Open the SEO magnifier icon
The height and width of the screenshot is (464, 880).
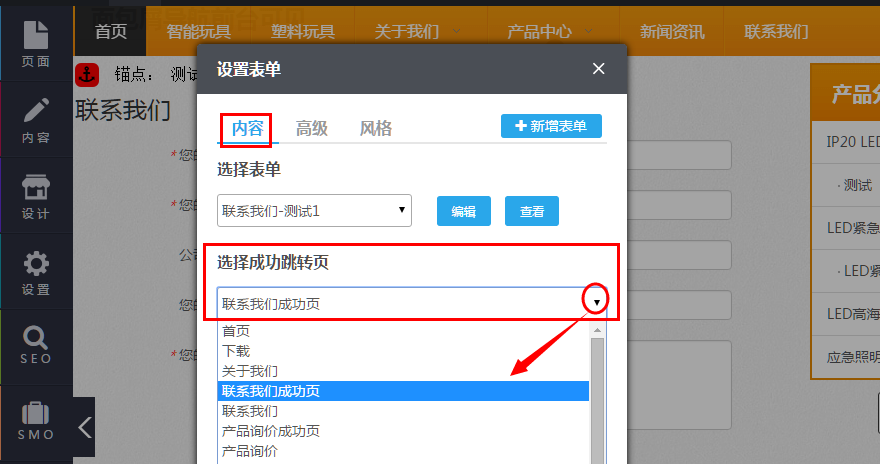coord(35,345)
